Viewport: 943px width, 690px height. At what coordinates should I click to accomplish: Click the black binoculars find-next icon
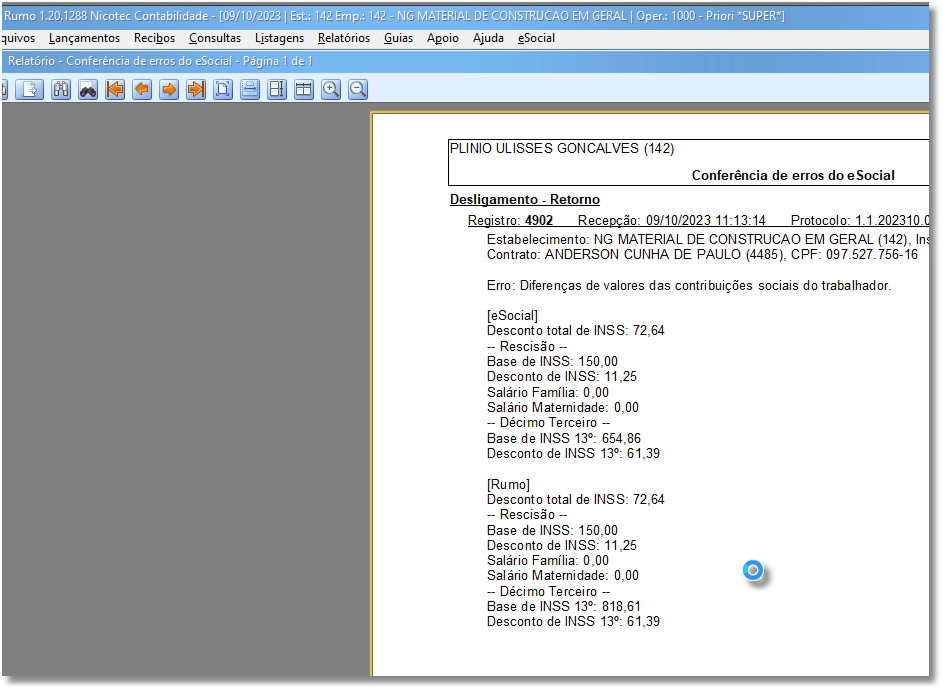(x=88, y=90)
